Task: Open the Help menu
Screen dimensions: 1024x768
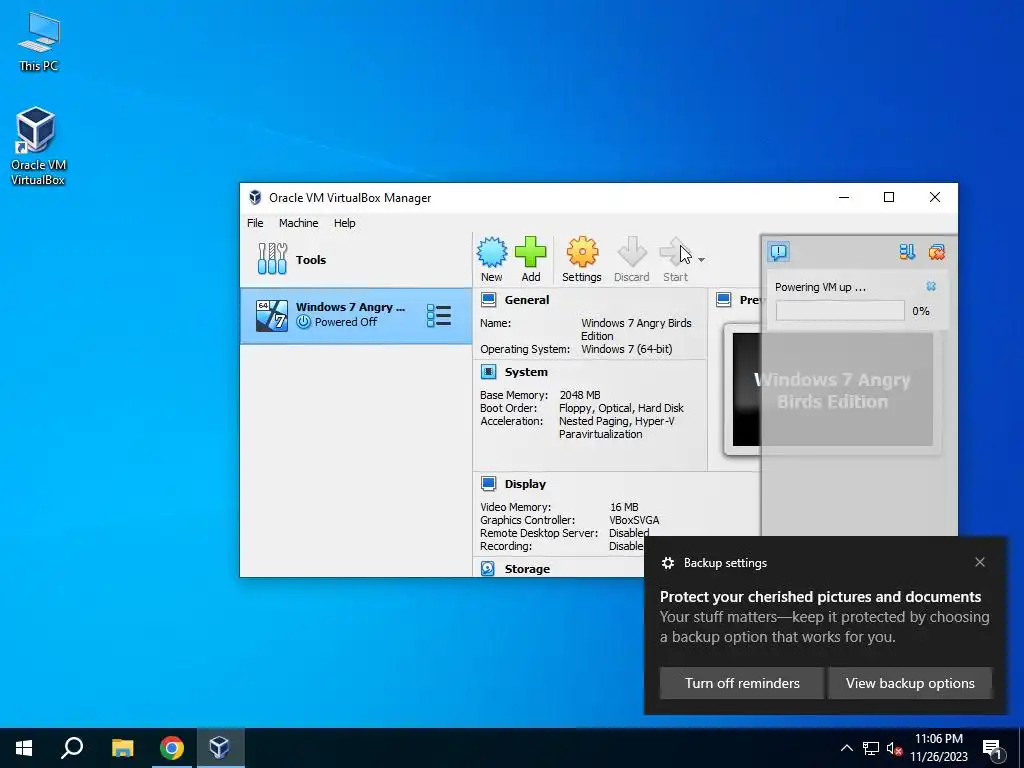Action: (344, 223)
